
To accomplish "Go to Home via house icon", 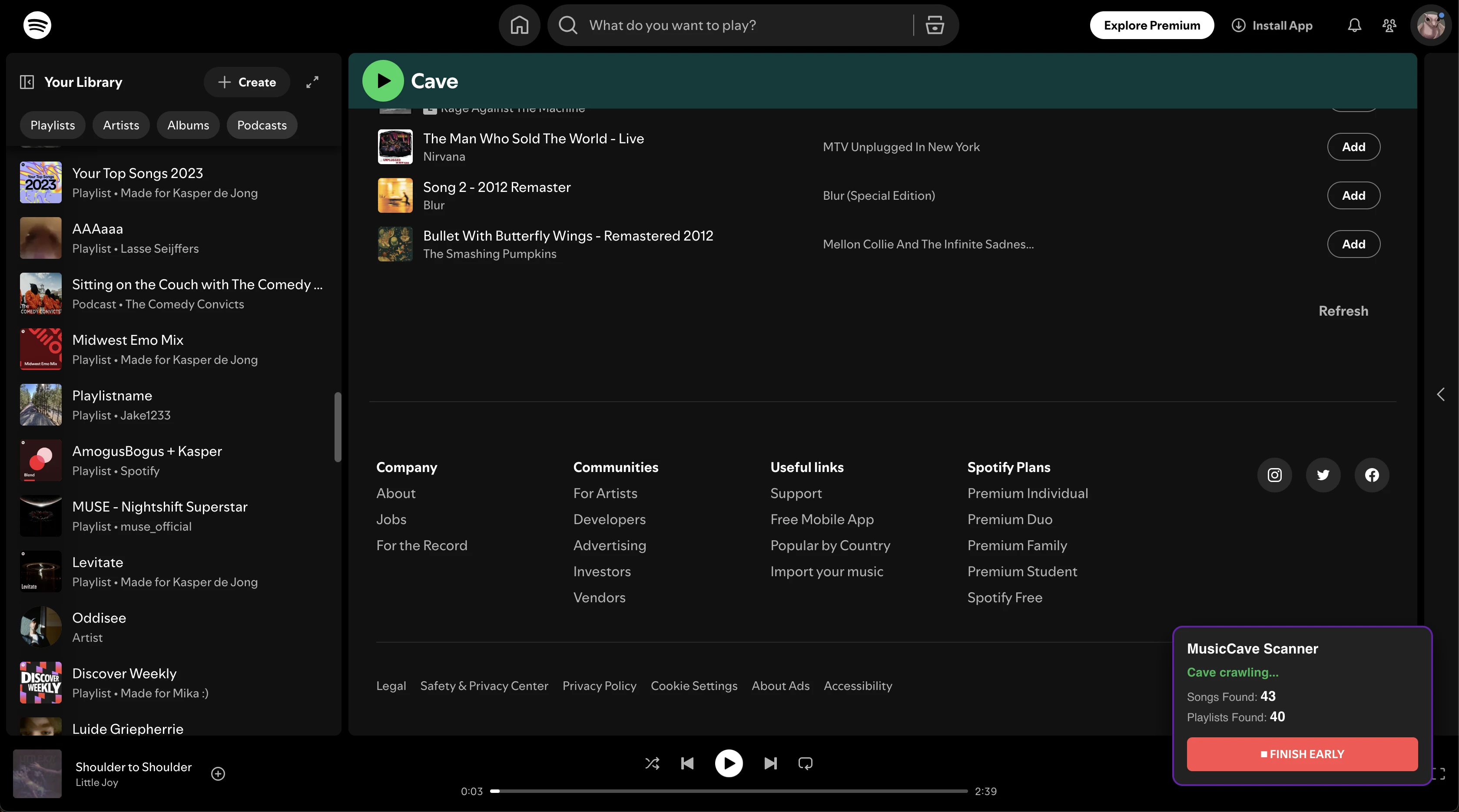I will [x=519, y=25].
